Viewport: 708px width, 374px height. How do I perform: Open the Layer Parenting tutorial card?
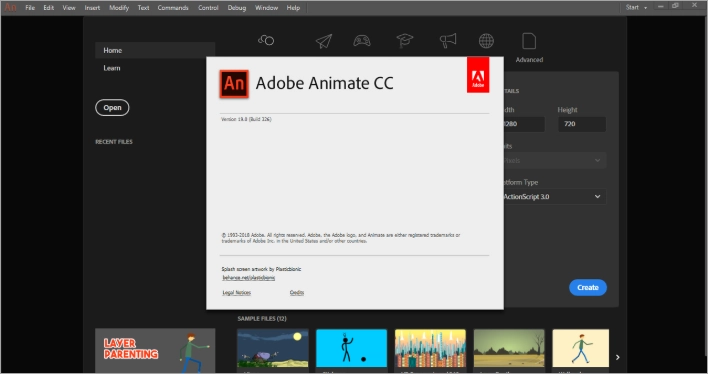click(155, 351)
